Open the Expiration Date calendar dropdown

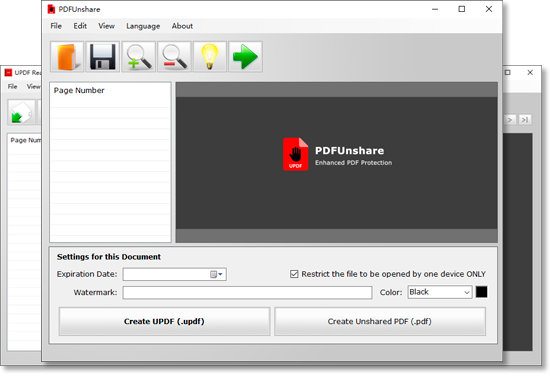pyautogui.click(x=216, y=274)
